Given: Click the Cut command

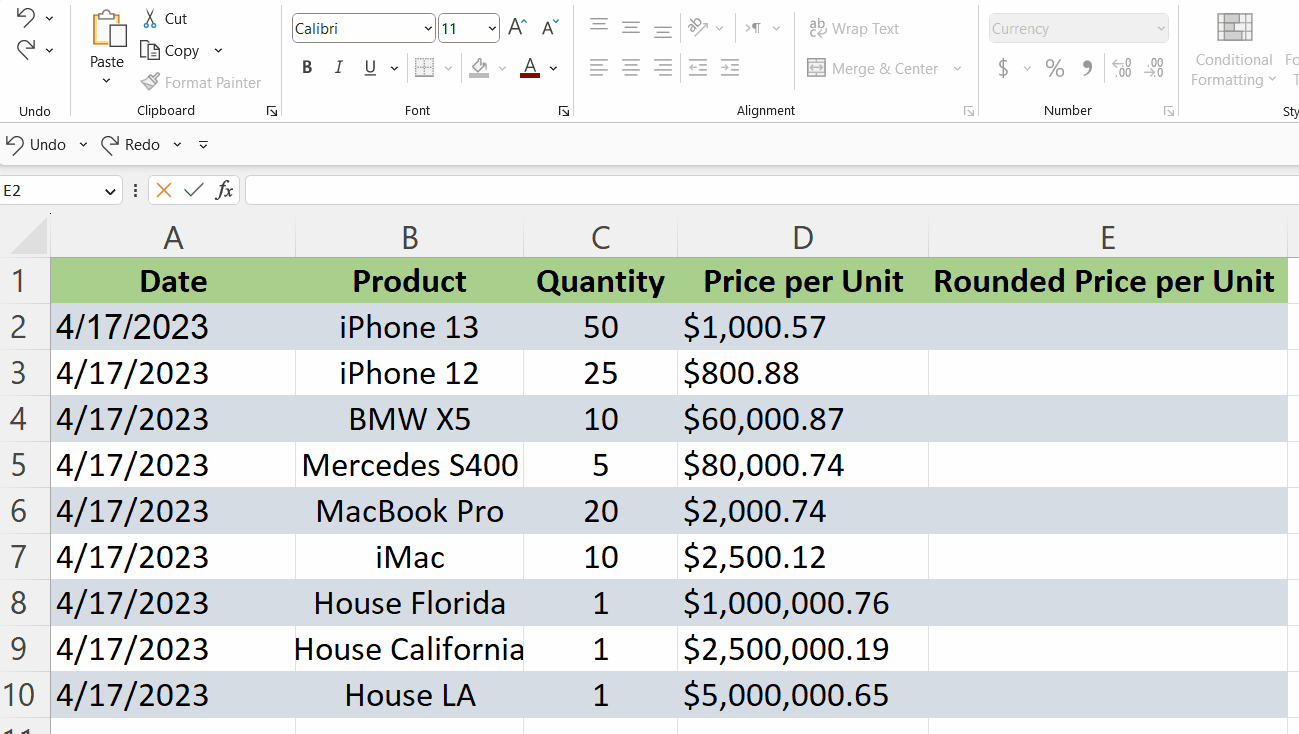Looking at the screenshot, I should pos(166,18).
